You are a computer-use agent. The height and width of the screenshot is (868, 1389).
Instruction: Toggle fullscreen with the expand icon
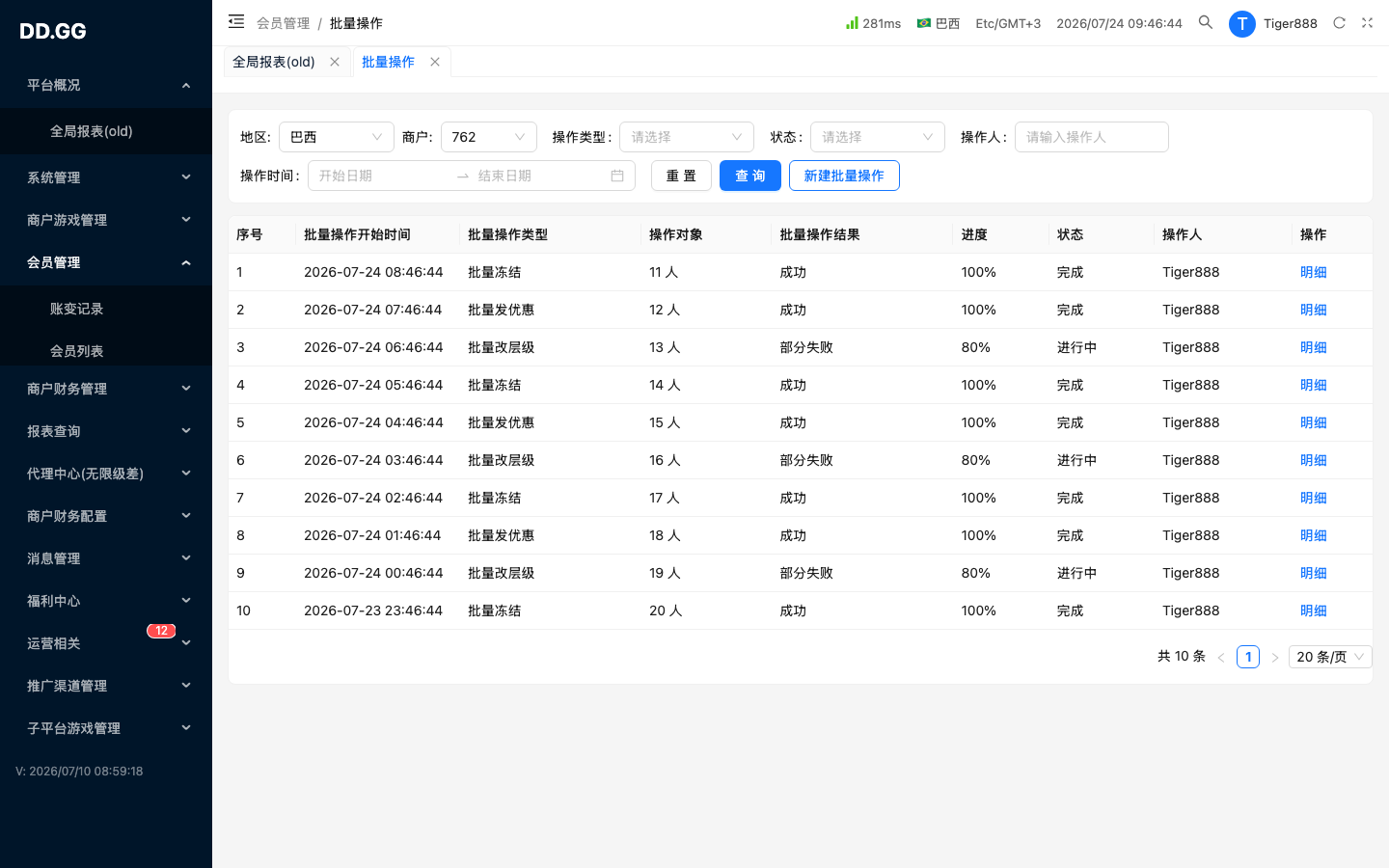[x=1367, y=22]
